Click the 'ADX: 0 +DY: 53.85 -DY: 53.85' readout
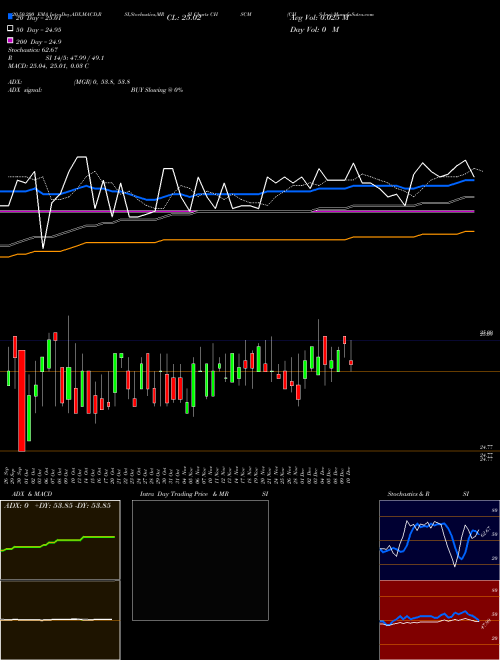 [x=57, y=505]
